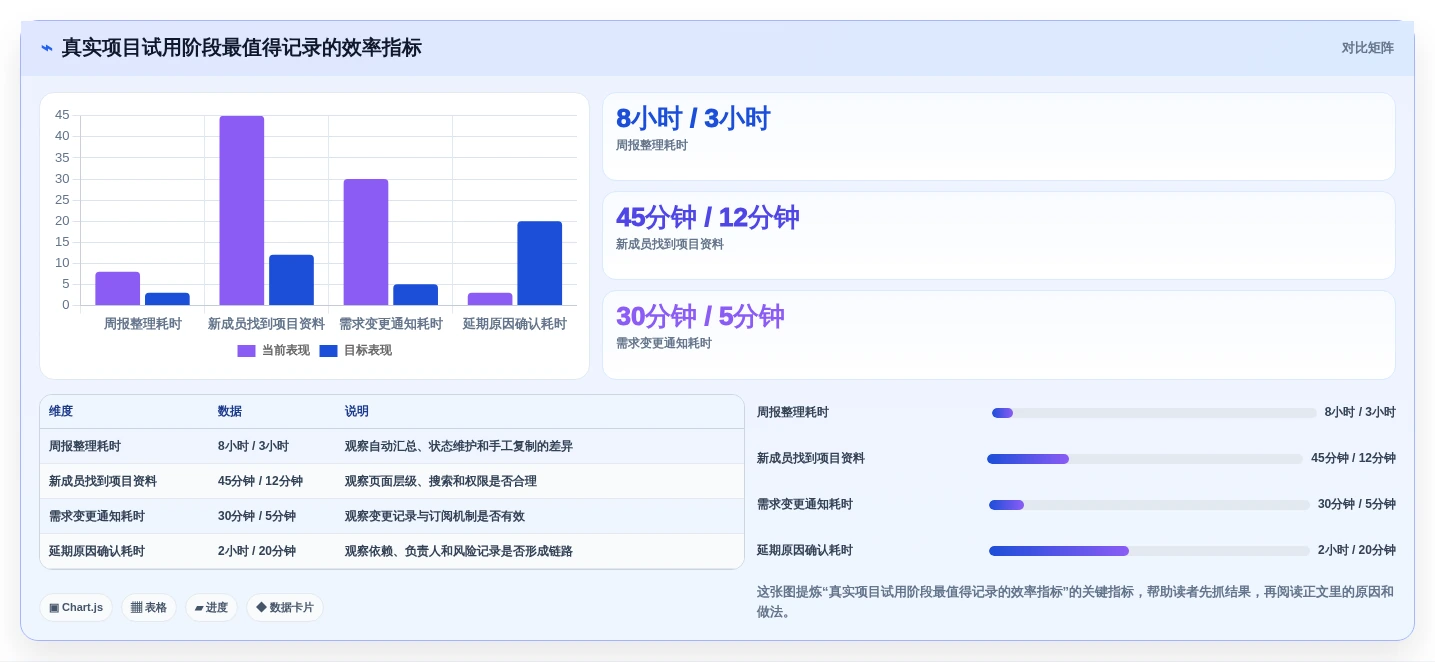Click the 需求变更通知耗时 progress bar
Viewport: 1435px width, 662px height.
coord(1149,505)
